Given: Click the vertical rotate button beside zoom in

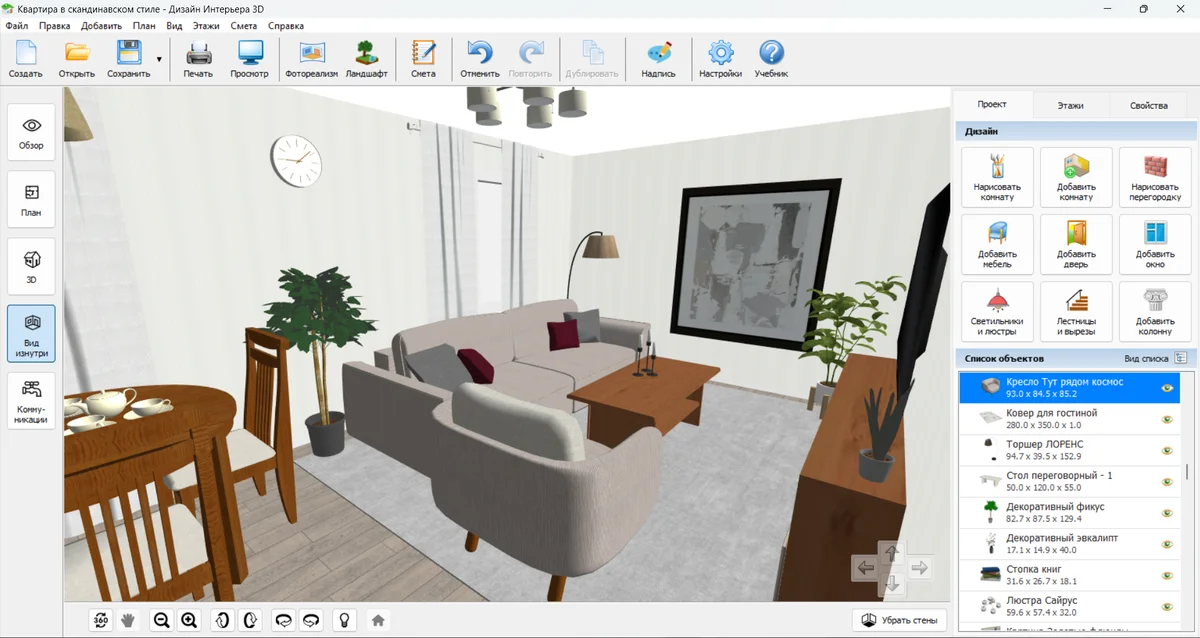Looking at the screenshot, I should click(x=222, y=620).
